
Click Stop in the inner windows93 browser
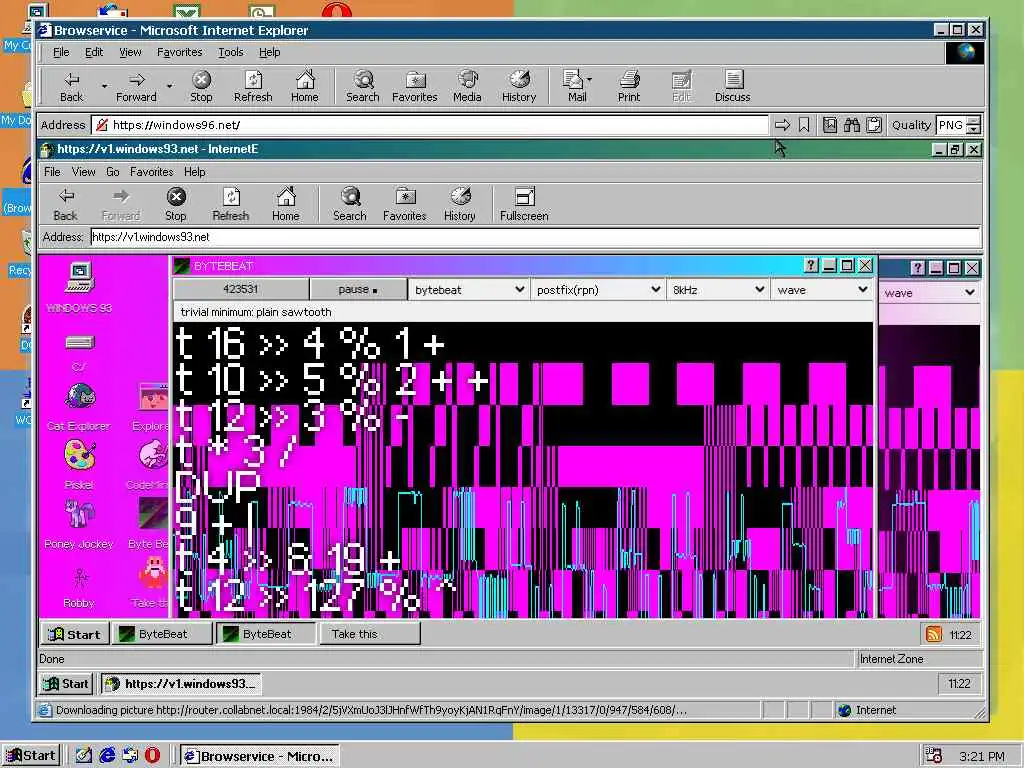click(176, 204)
